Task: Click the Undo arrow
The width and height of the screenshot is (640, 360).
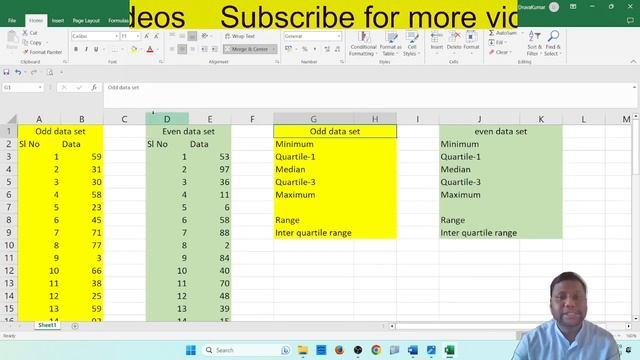Action: (18, 72)
